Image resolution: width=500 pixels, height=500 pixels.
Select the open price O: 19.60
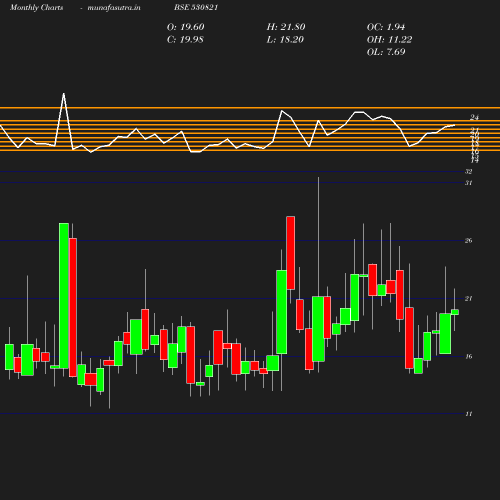point(185,27)
